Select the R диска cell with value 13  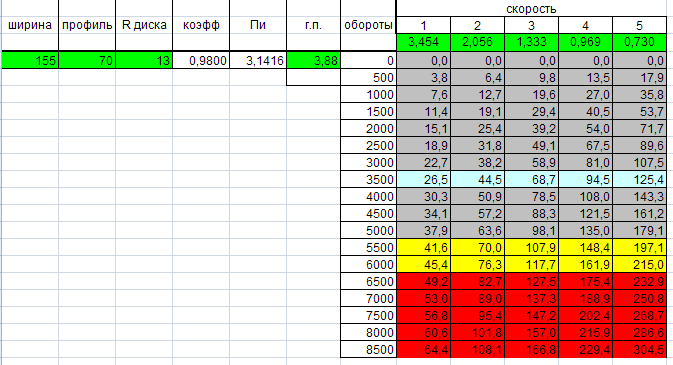[x=144, y=60]
